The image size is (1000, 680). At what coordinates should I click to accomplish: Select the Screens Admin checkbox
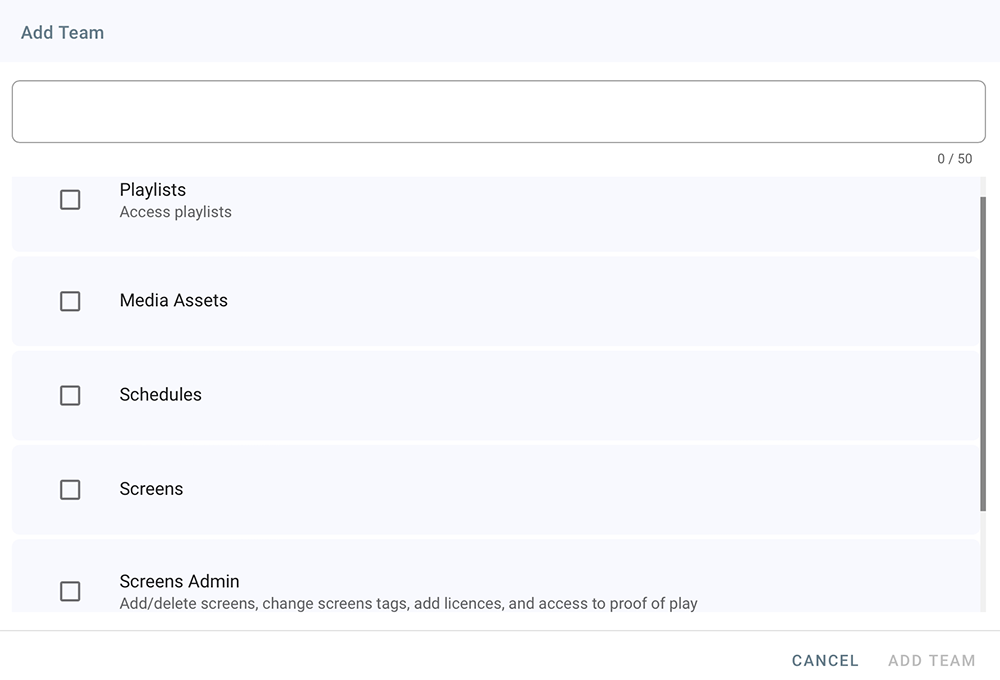click(x=70, y=591)
